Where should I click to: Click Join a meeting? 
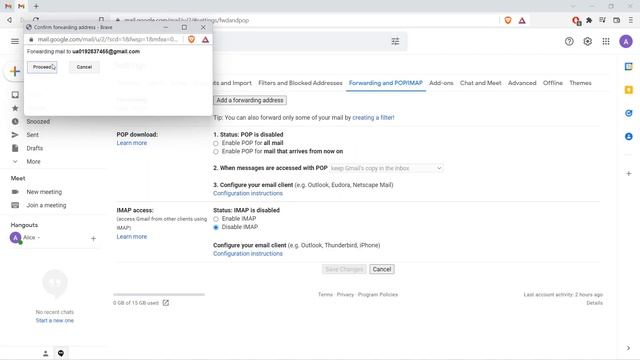pyautogui.click(x=46, y=205)
